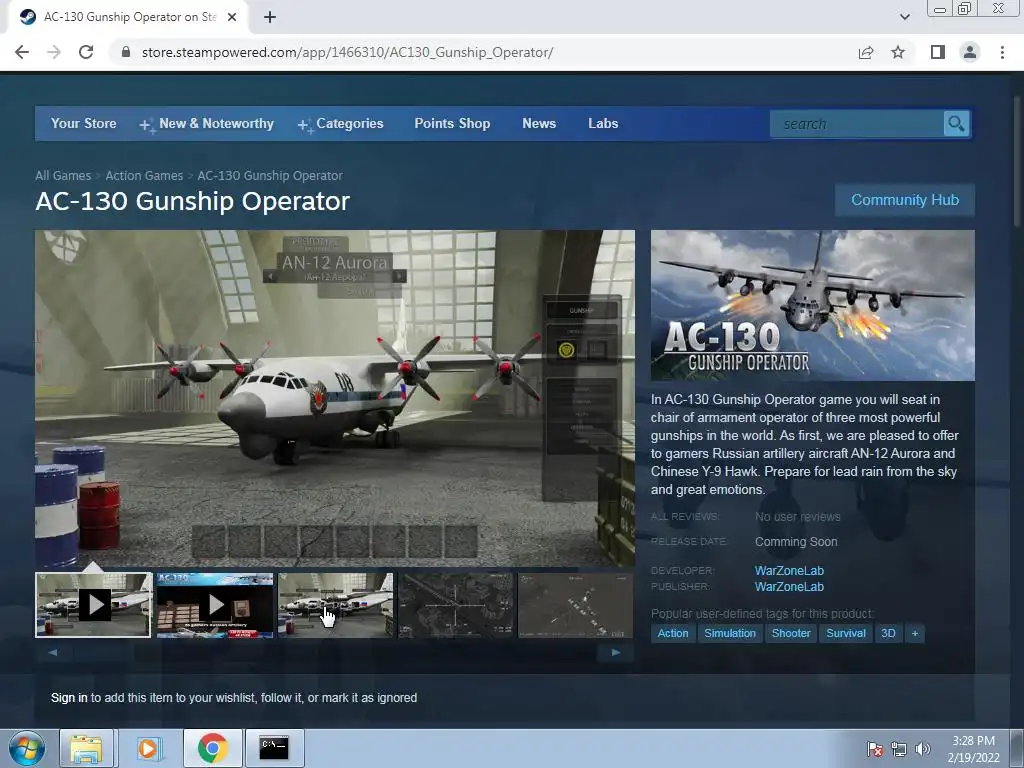The width and height of the screenshot is (1024, 768).
Task: Click the main trailer video player
Action: pos(334,398)
